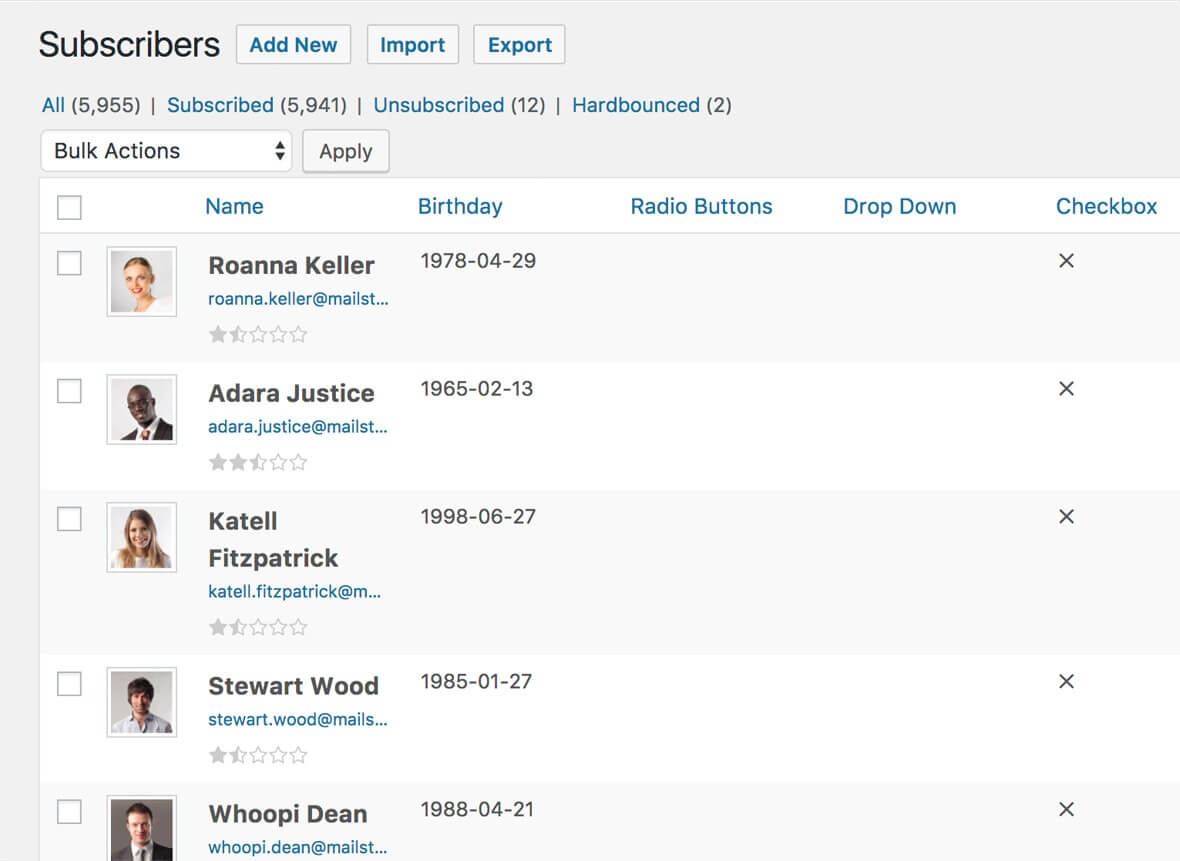The height and width of the screenshot is (861, 1180).
Task: Toggle the select-all checkbox in table header
Action: tap(69, 208)
